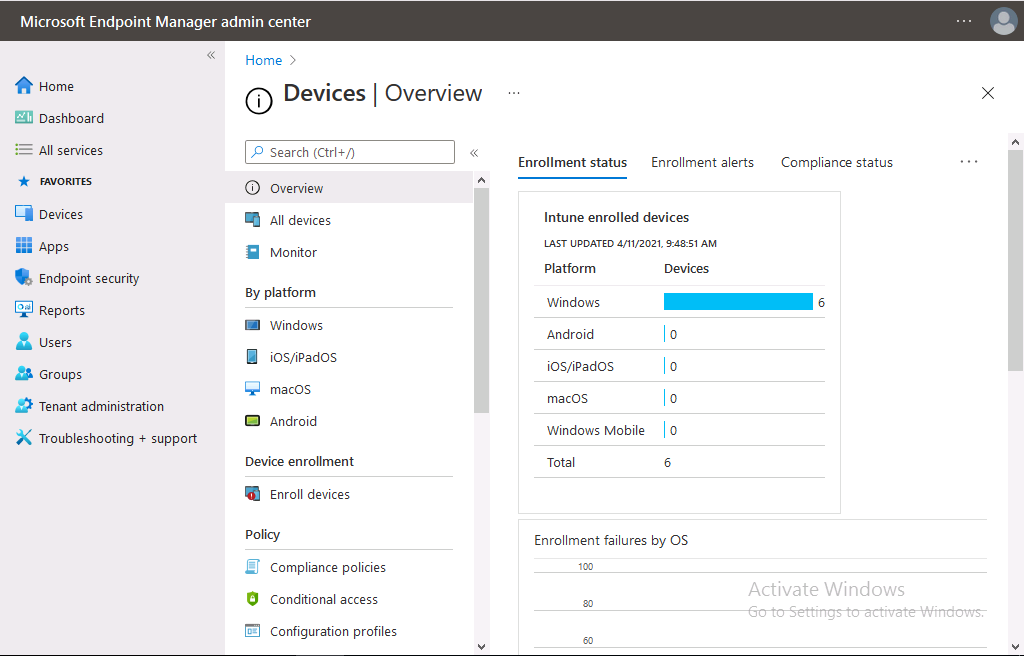Click the blade menu scrollbar thumb

tap(481, 301)
